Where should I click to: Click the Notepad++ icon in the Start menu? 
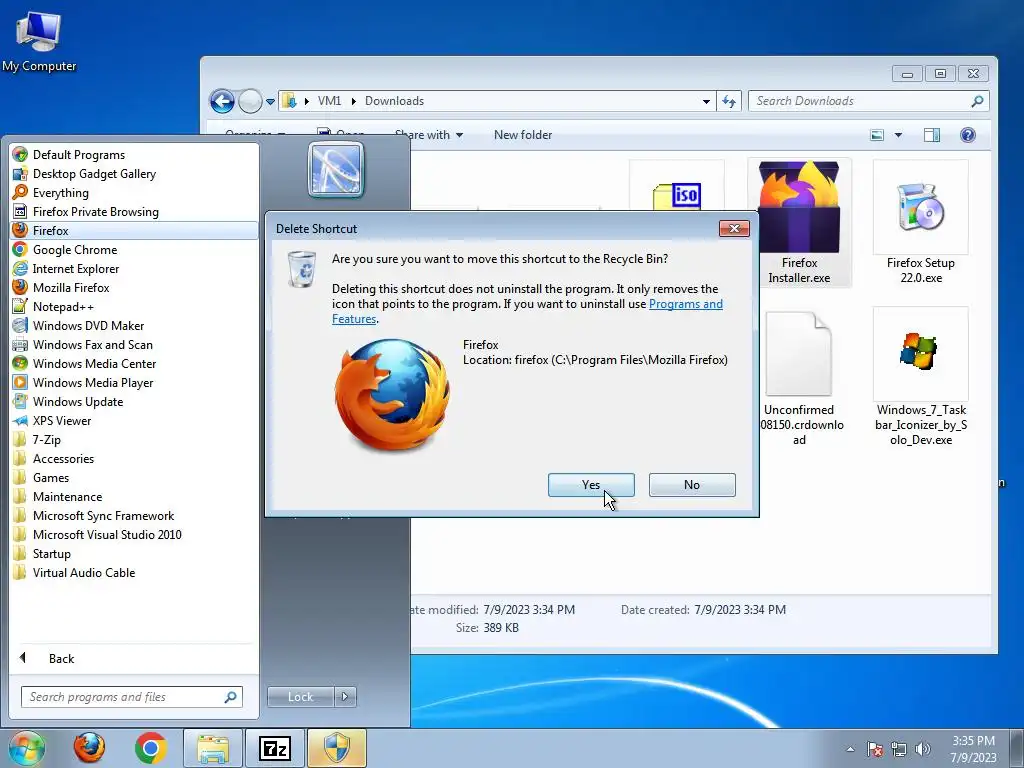(x=20, y=306)
